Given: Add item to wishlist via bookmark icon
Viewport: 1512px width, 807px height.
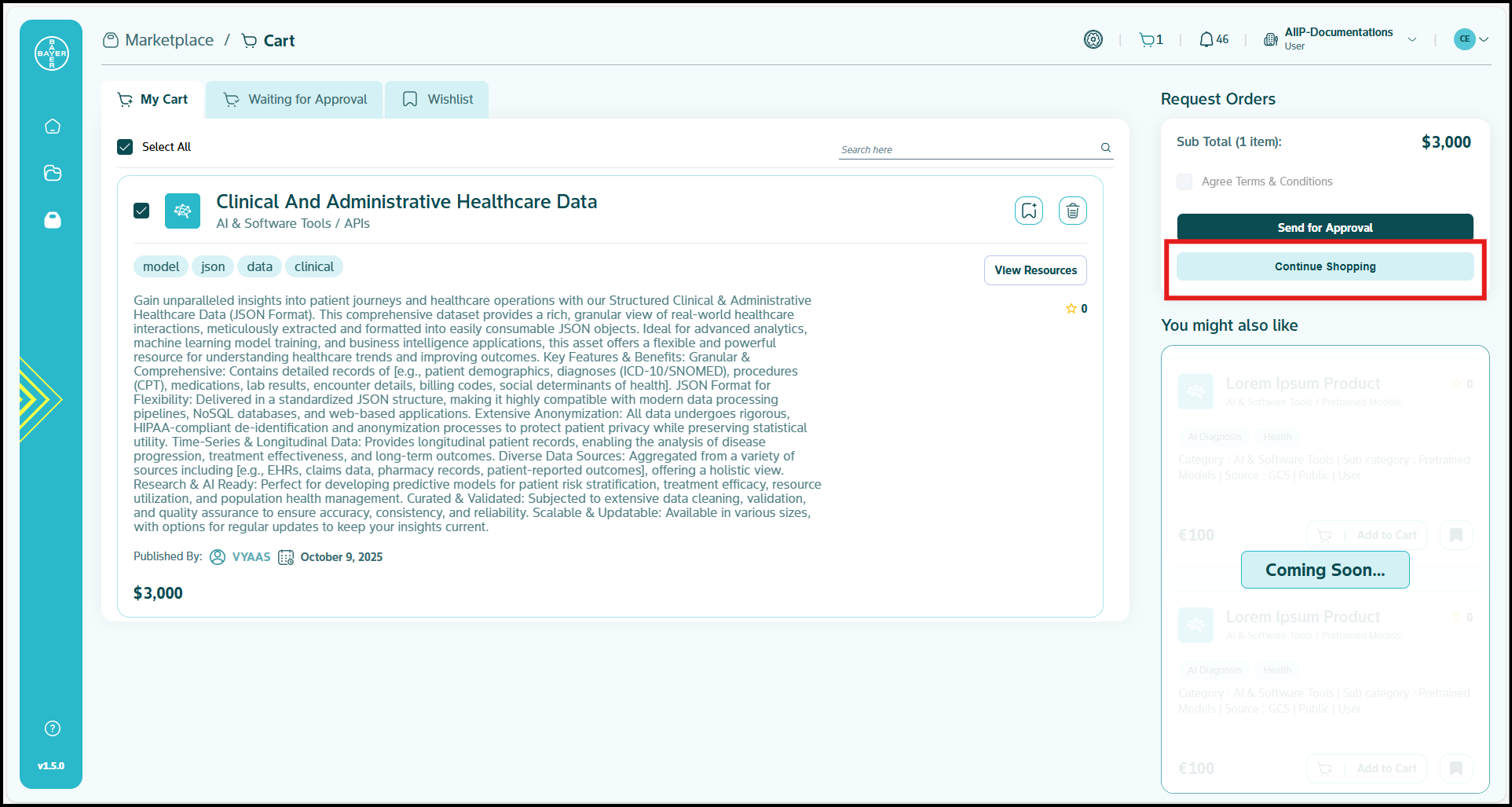Looking at the screenshot, I should tap(1028, 211).
